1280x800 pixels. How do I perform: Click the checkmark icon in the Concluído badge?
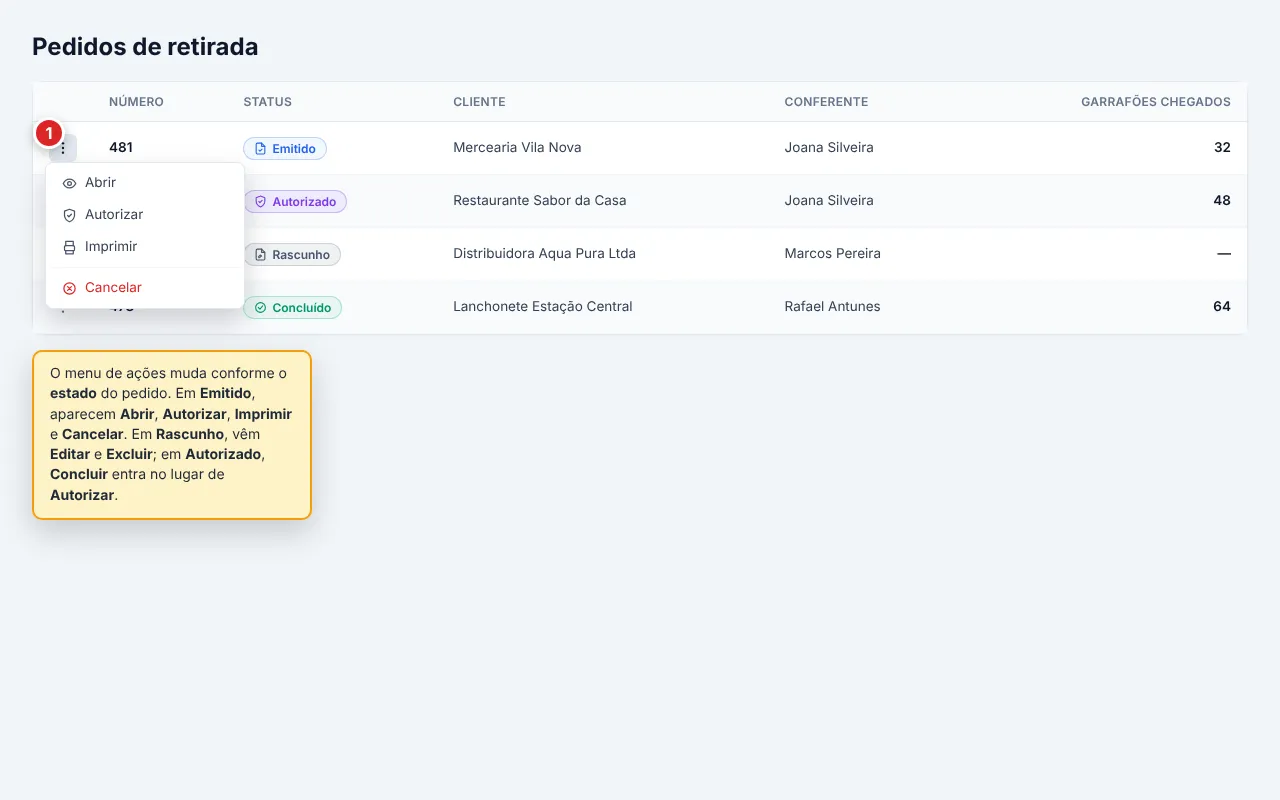(x=261, y=308)
